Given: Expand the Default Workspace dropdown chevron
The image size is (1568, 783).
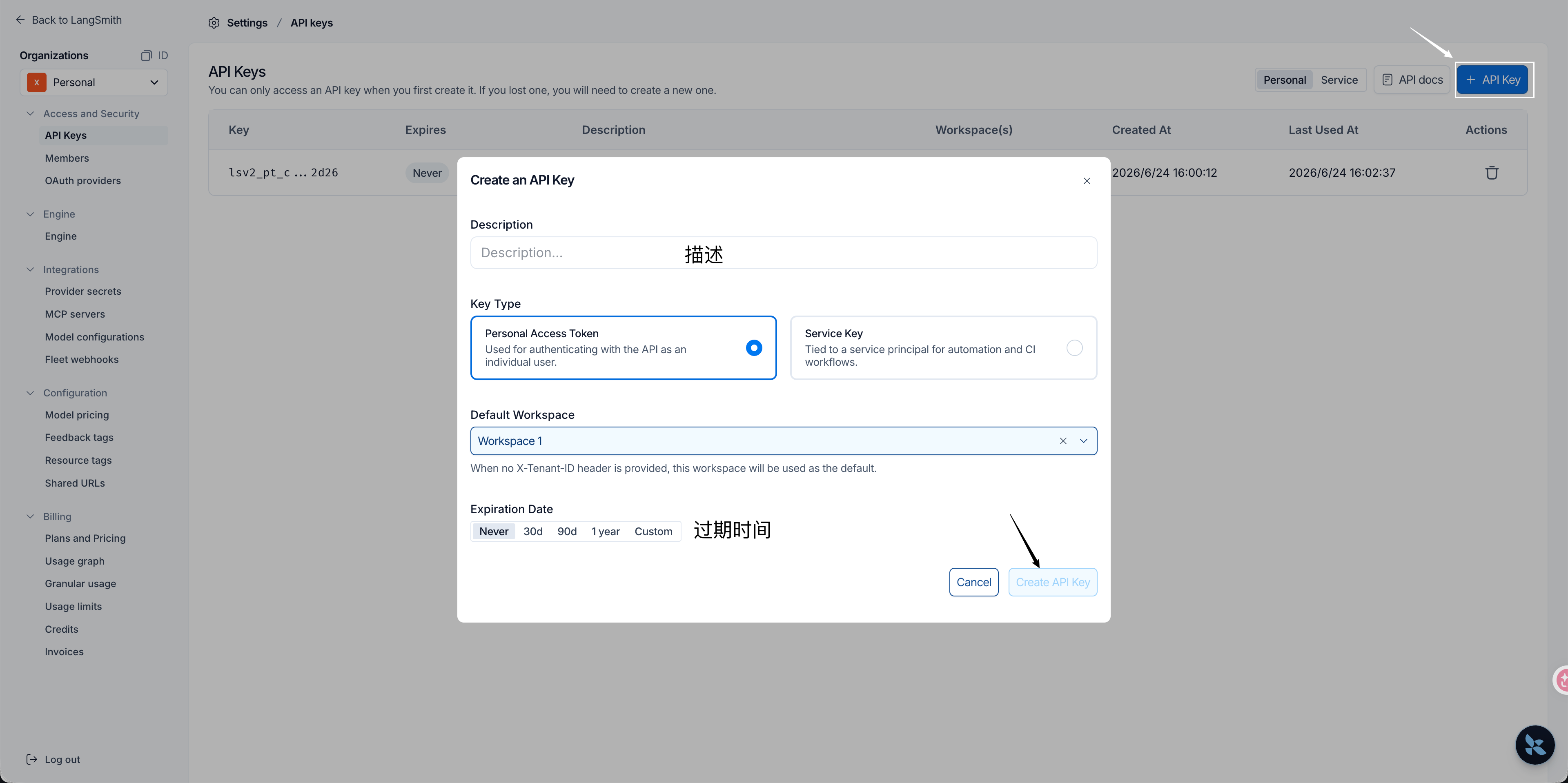Looking at the screenshot, I should click(1083, 441).
